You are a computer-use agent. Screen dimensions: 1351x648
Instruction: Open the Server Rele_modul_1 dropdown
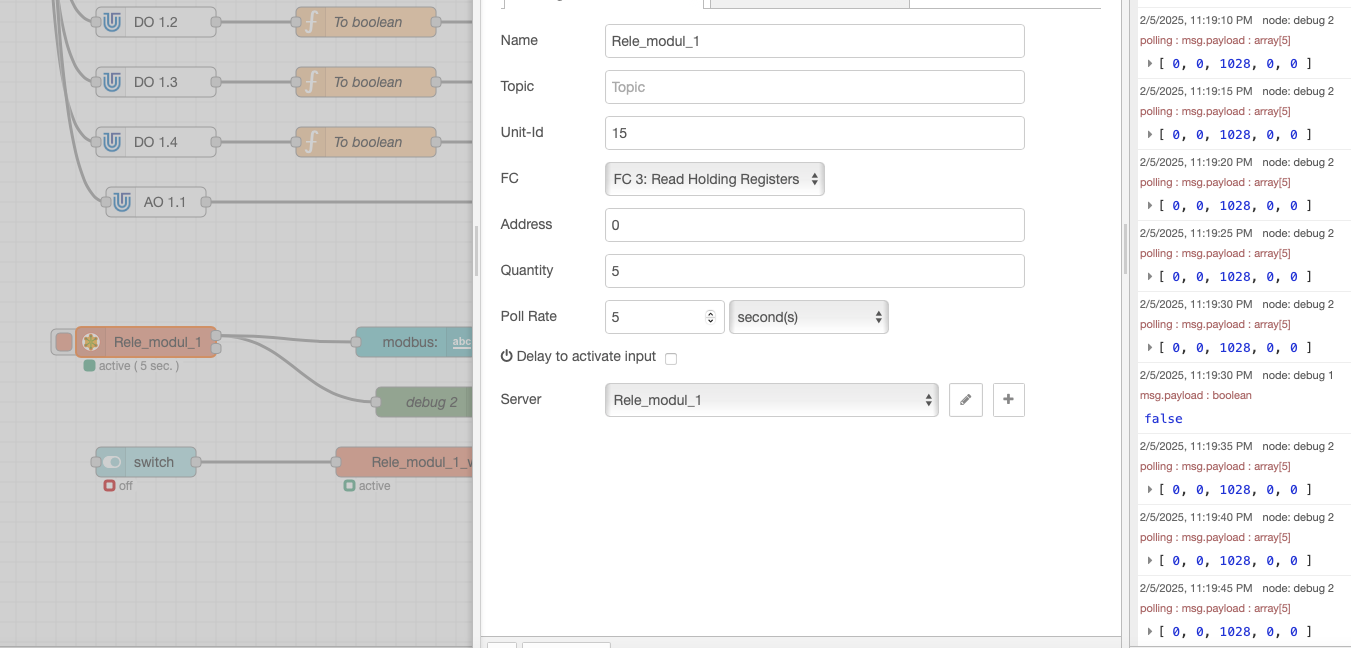(771, 400)
